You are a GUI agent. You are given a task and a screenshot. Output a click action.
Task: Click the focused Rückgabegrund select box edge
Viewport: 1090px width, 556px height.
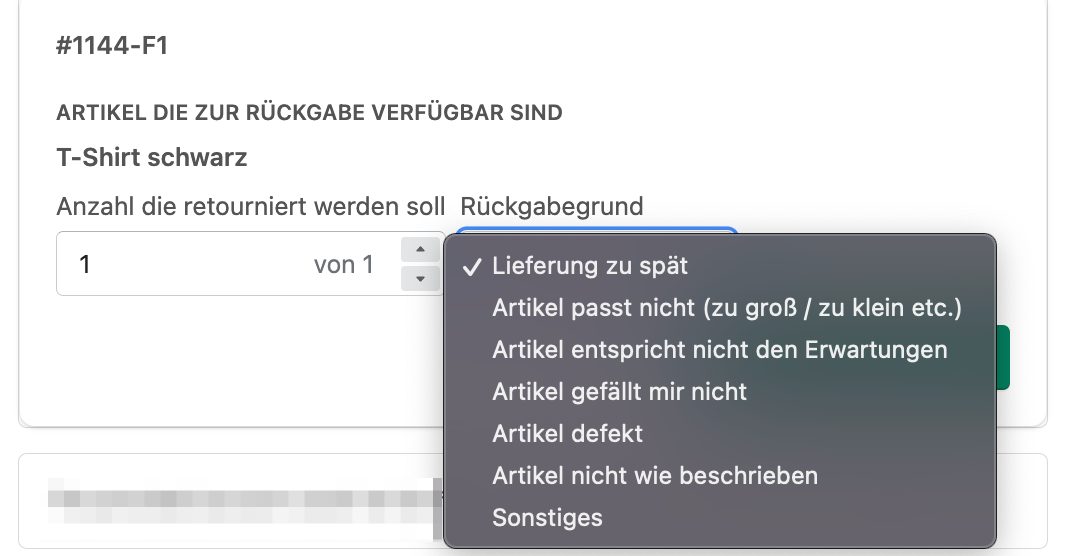pyautogui.click(x=596, y=230)
